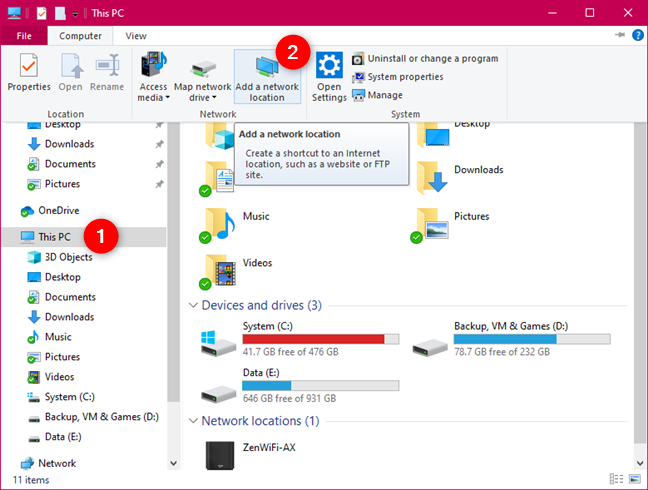
Task: Collapse the Devices and drives section
Action: coord(193,305)
